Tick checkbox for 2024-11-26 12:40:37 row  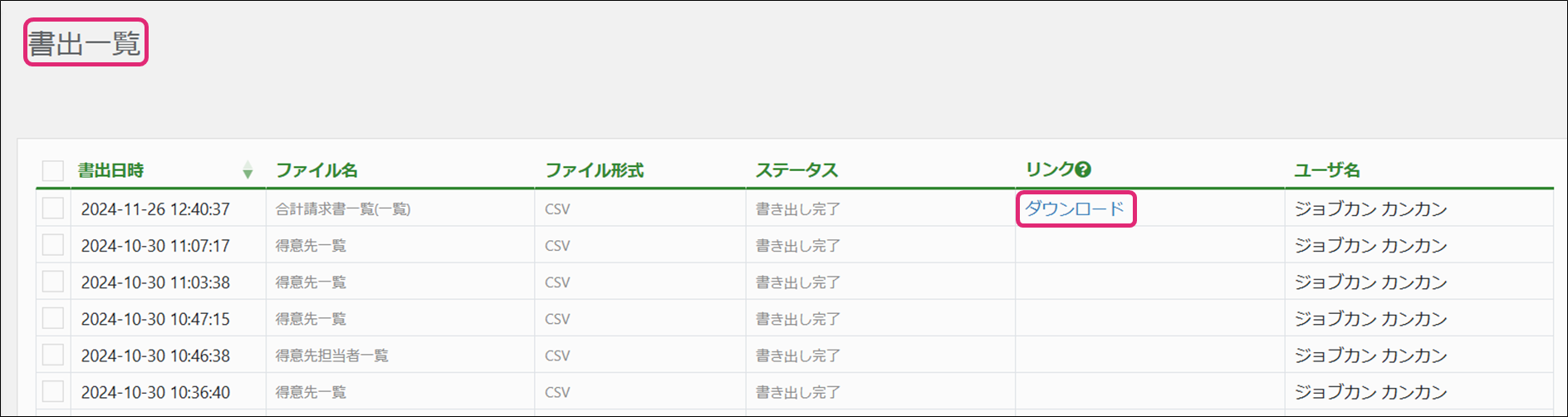point(53,208)
